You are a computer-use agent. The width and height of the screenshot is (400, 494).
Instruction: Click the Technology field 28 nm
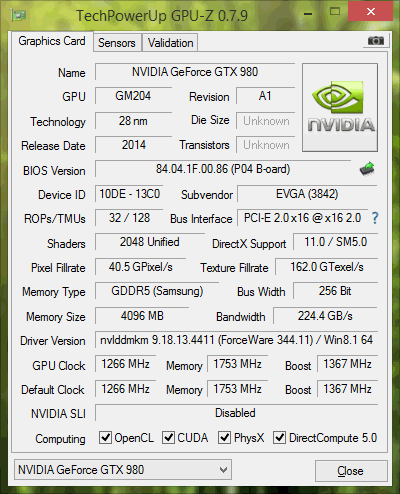click(x=133, y=121)
